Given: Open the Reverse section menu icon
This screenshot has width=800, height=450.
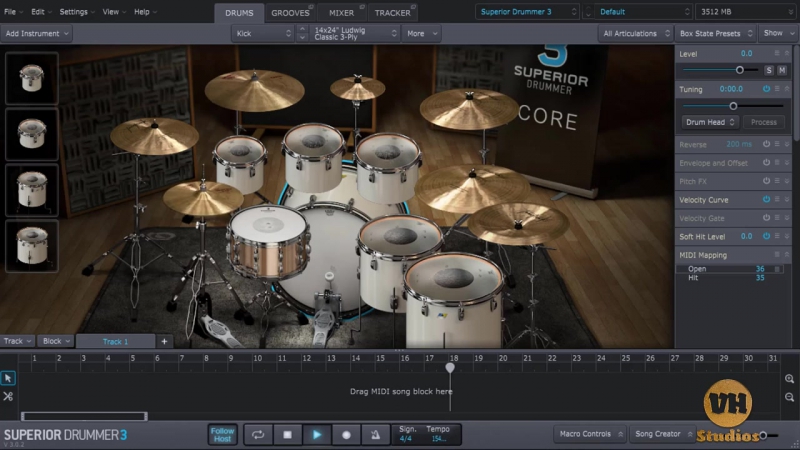Looking at the screenshot, I should tap(777, 144).
